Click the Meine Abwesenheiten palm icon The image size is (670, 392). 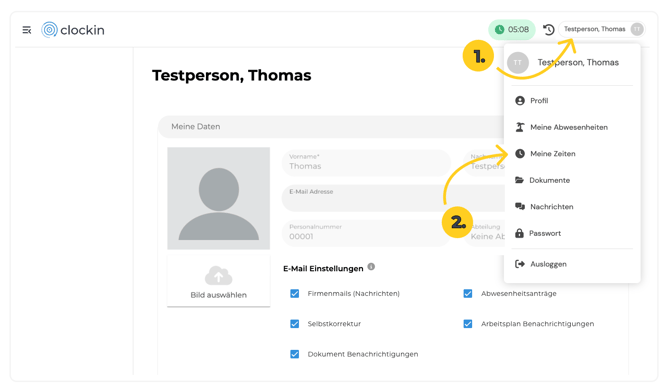[x=520, y=127]
